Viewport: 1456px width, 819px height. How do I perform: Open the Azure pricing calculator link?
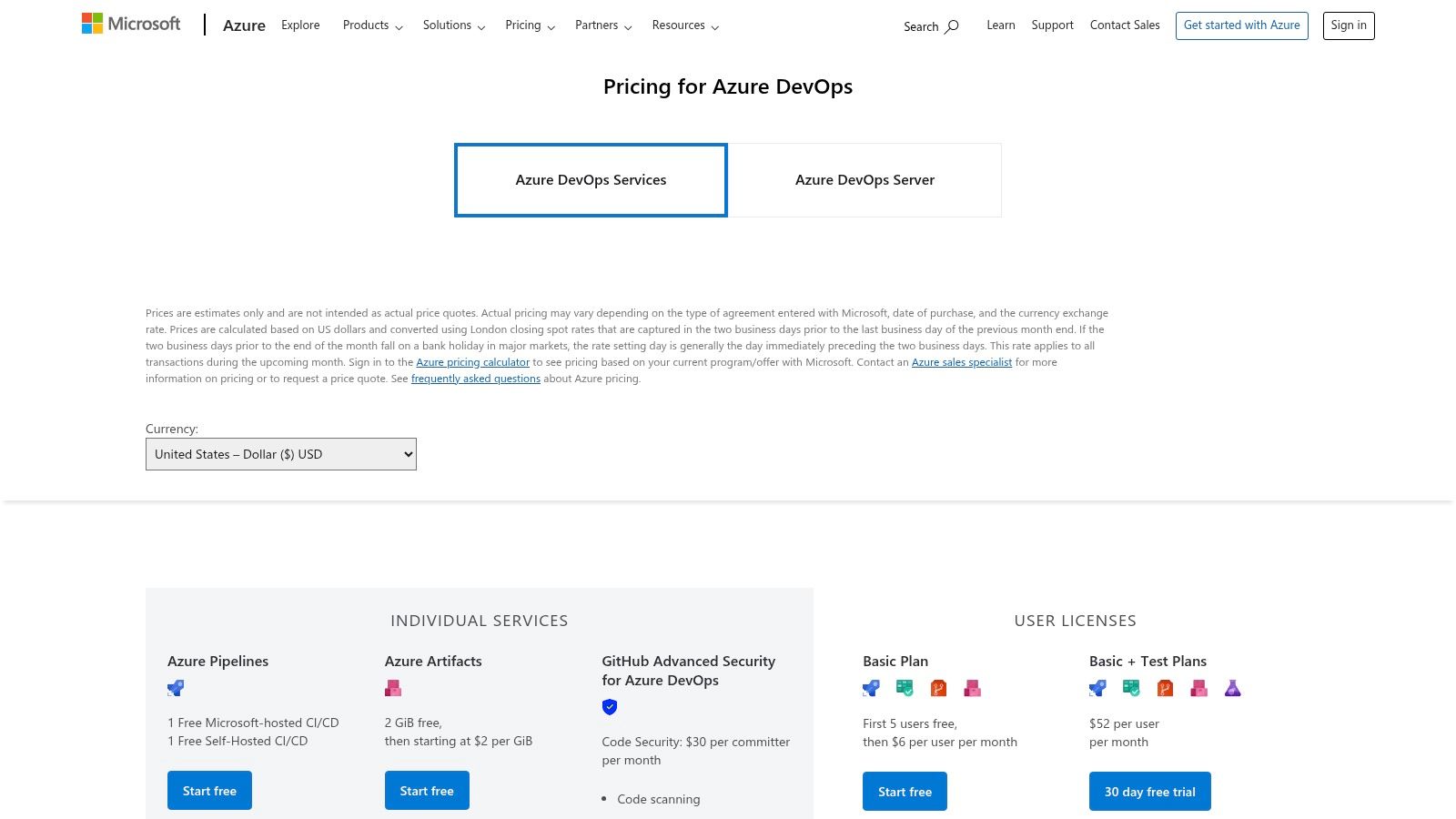472,361
